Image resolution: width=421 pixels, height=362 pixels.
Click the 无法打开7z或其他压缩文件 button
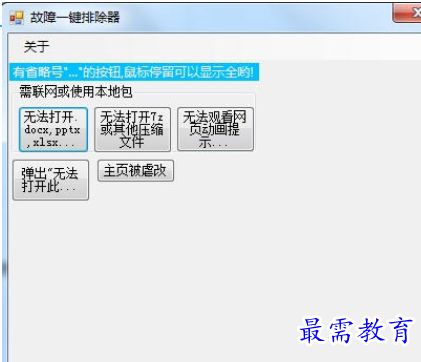click(x=132, y=129)
